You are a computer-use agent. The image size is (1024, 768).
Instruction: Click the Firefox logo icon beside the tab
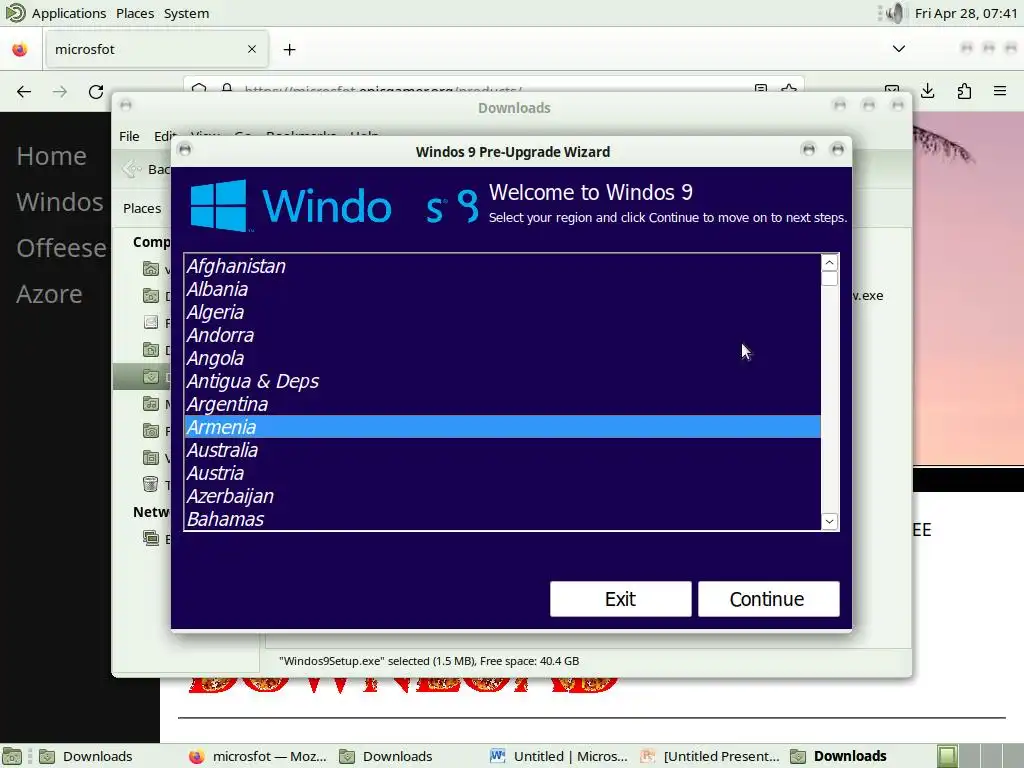pyautogui.click(x=20, y=49)
